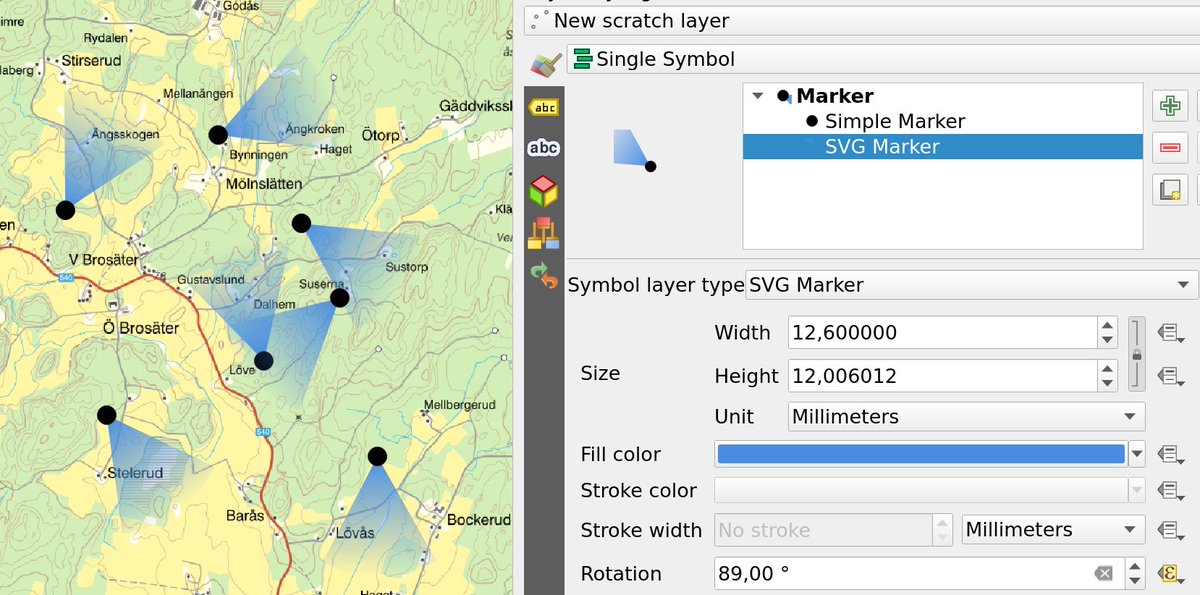Open the Labels tab with yellow abc icon

coord(544,107)
